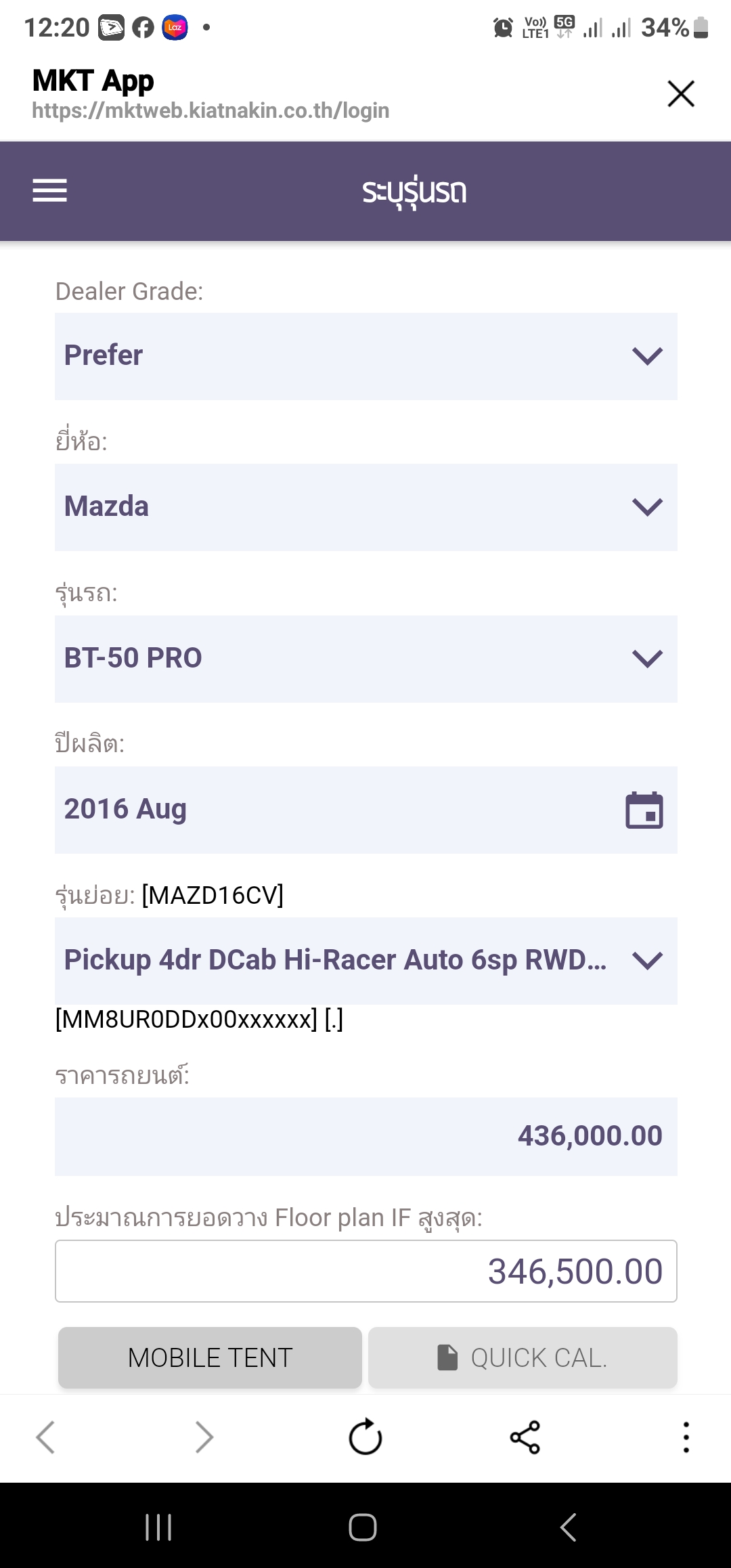Go back with browser back arrow
Image resolution: width=731 pixels, height=1568 pixels.
(x=45, y=1437)
